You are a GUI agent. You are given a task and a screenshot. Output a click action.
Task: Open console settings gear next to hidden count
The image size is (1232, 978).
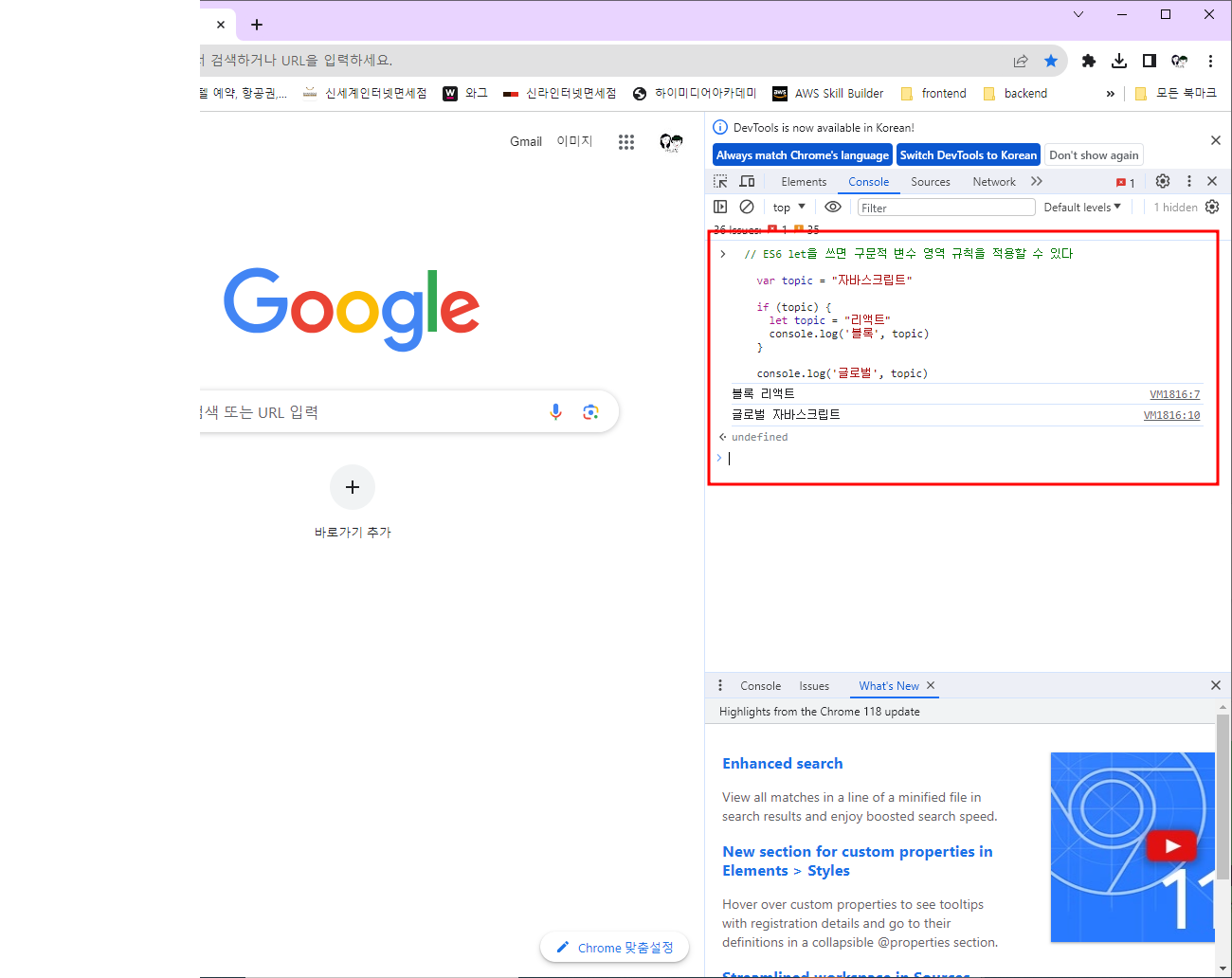click(1212, 207)
